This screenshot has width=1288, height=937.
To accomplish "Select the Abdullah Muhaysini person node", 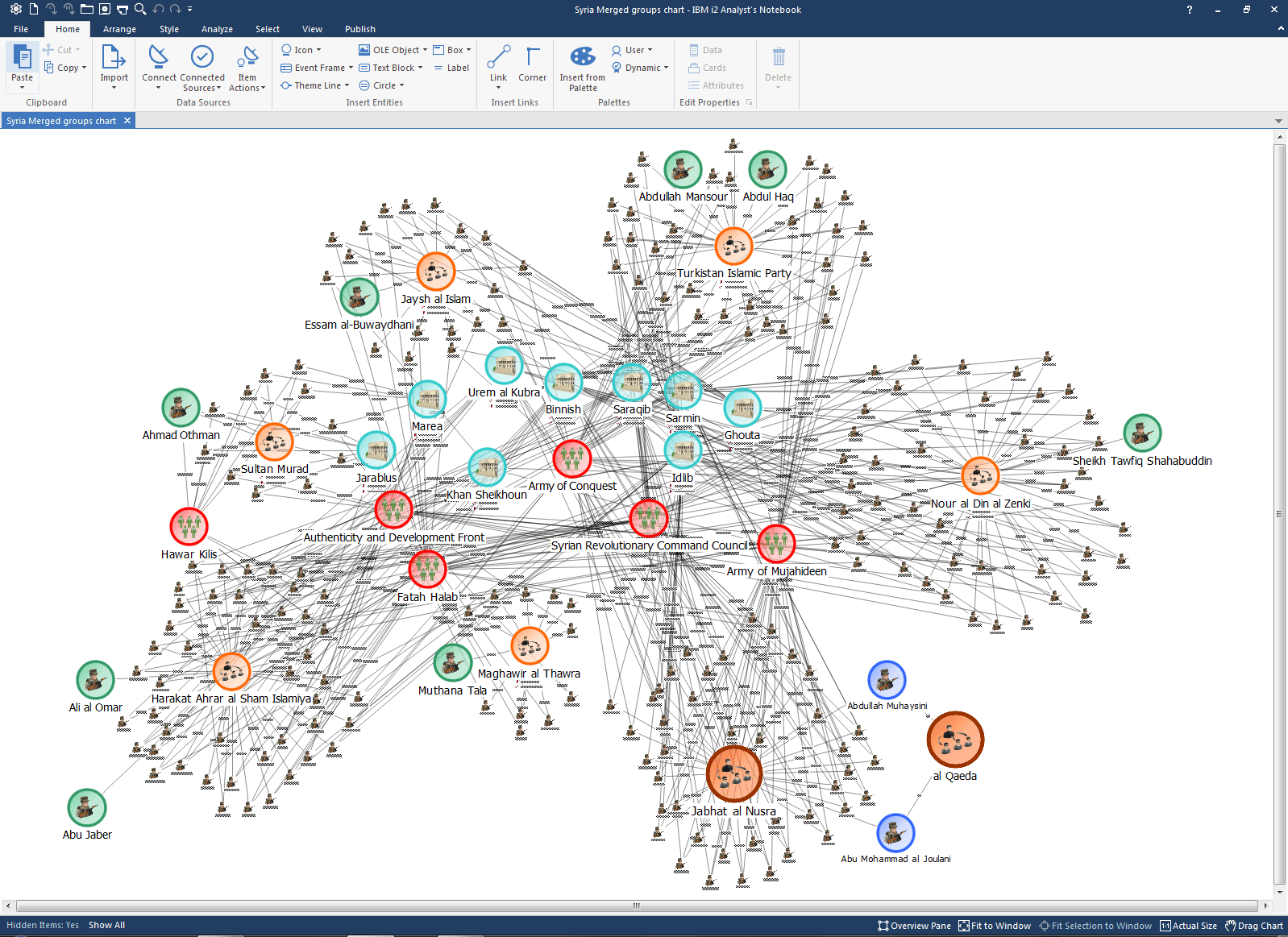I will pos(887,679).
